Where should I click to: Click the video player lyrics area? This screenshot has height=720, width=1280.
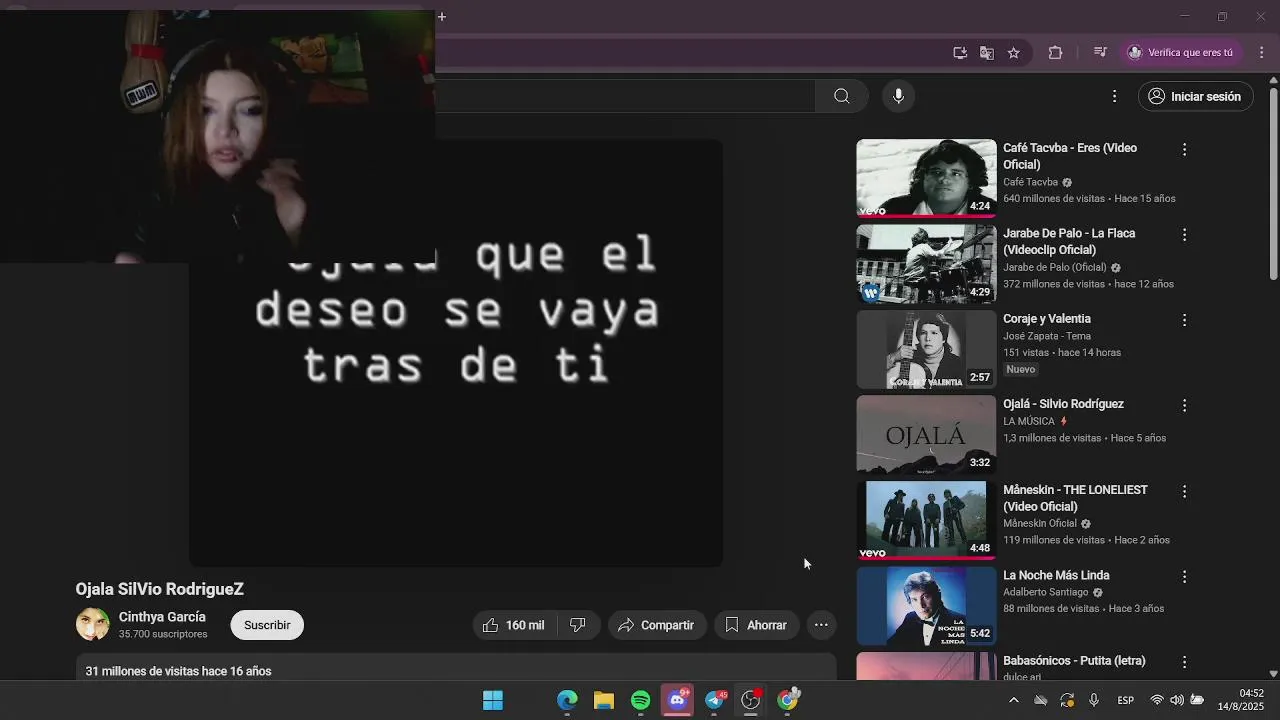(456, 353)
